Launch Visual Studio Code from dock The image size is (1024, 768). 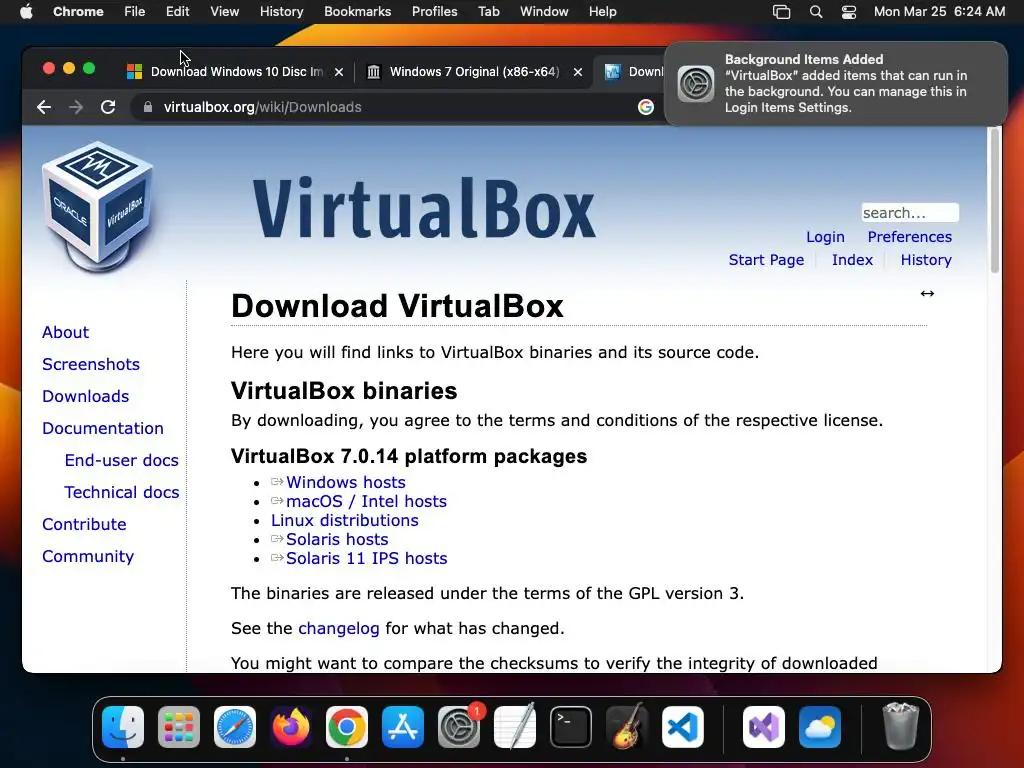[x=683, y=727]
